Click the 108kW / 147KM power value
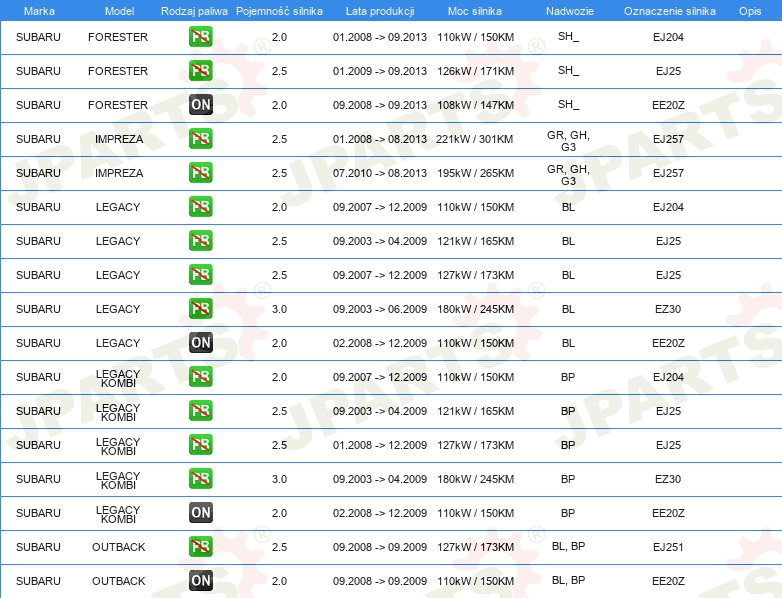 (475, 105)
